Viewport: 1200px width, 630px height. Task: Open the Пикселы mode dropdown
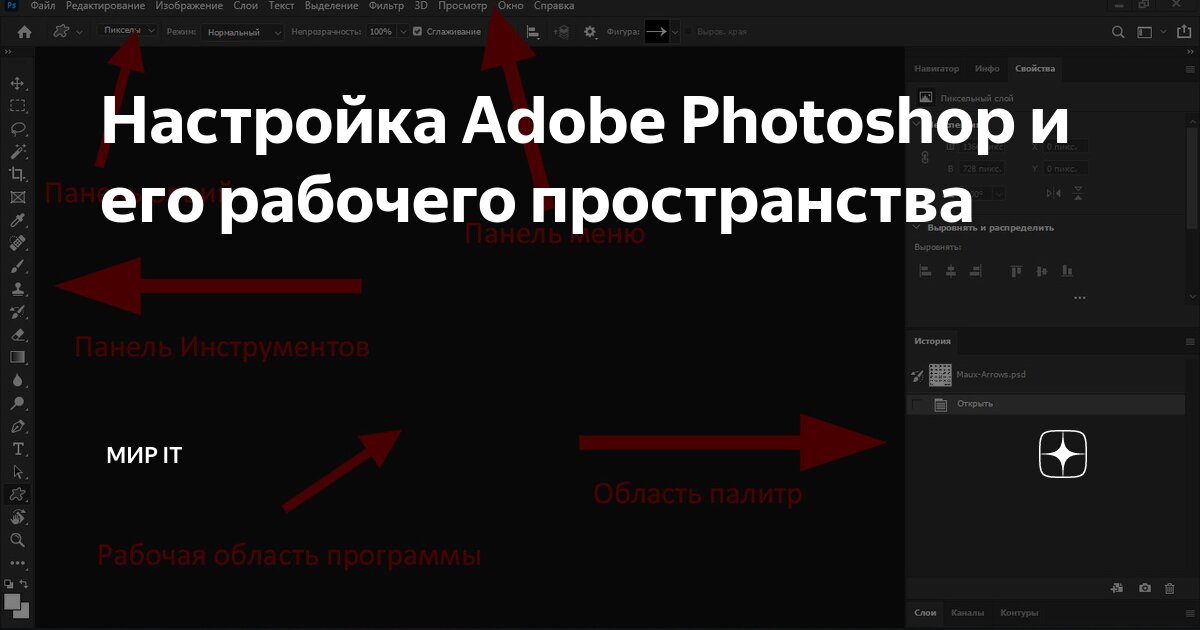point(129,31)
